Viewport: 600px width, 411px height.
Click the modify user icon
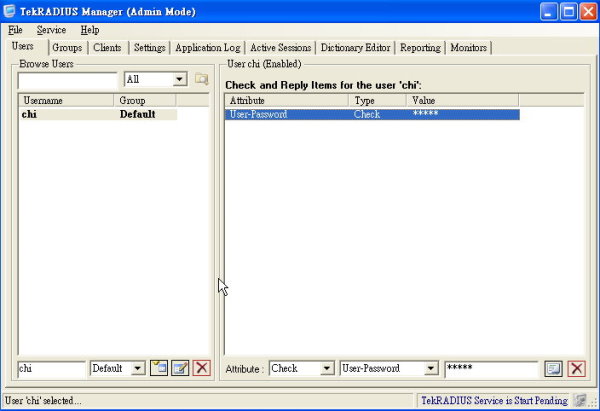(180, 368)
